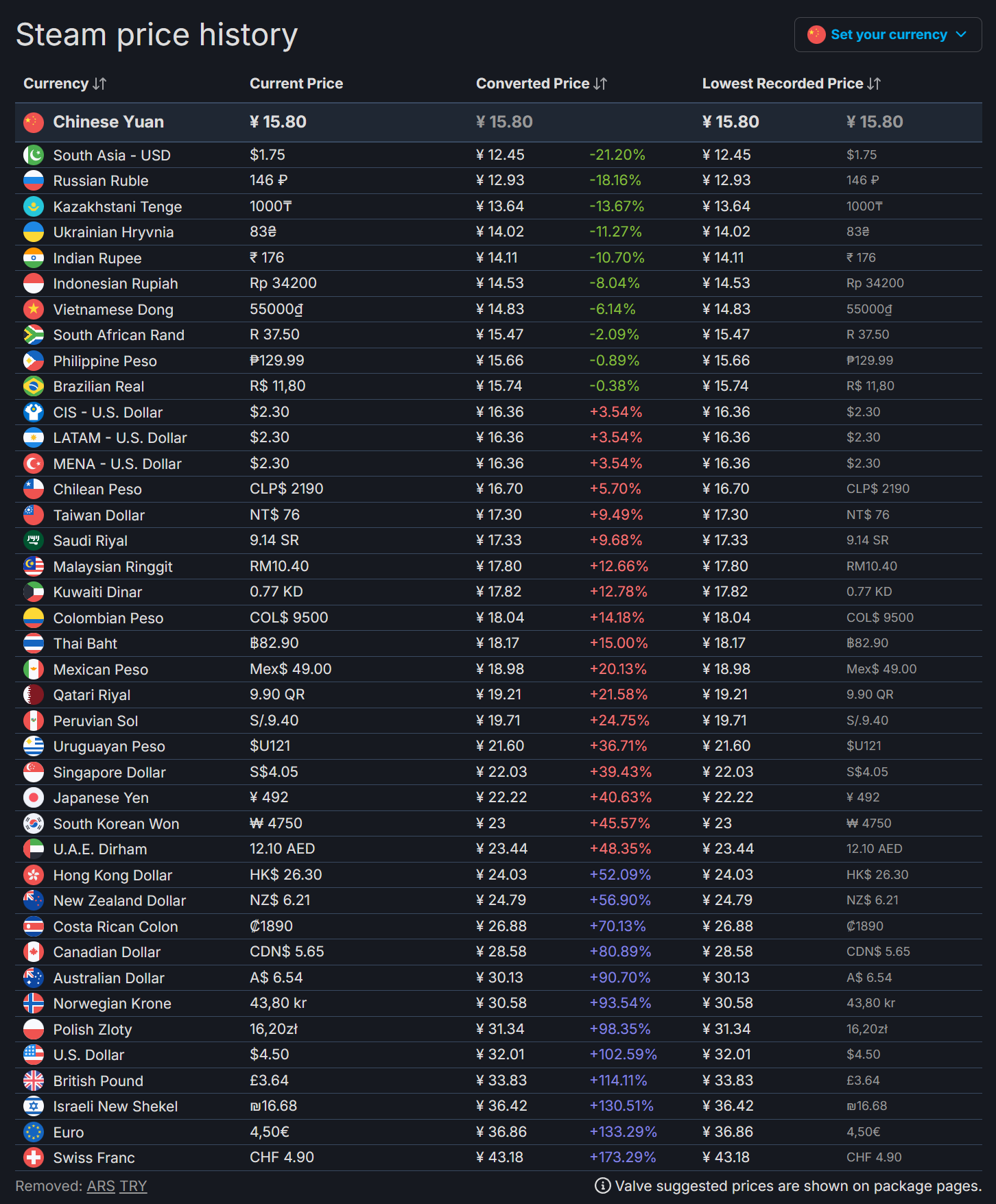Click the Ukrainian Hryvnia flag icon

tap(34, 232)
